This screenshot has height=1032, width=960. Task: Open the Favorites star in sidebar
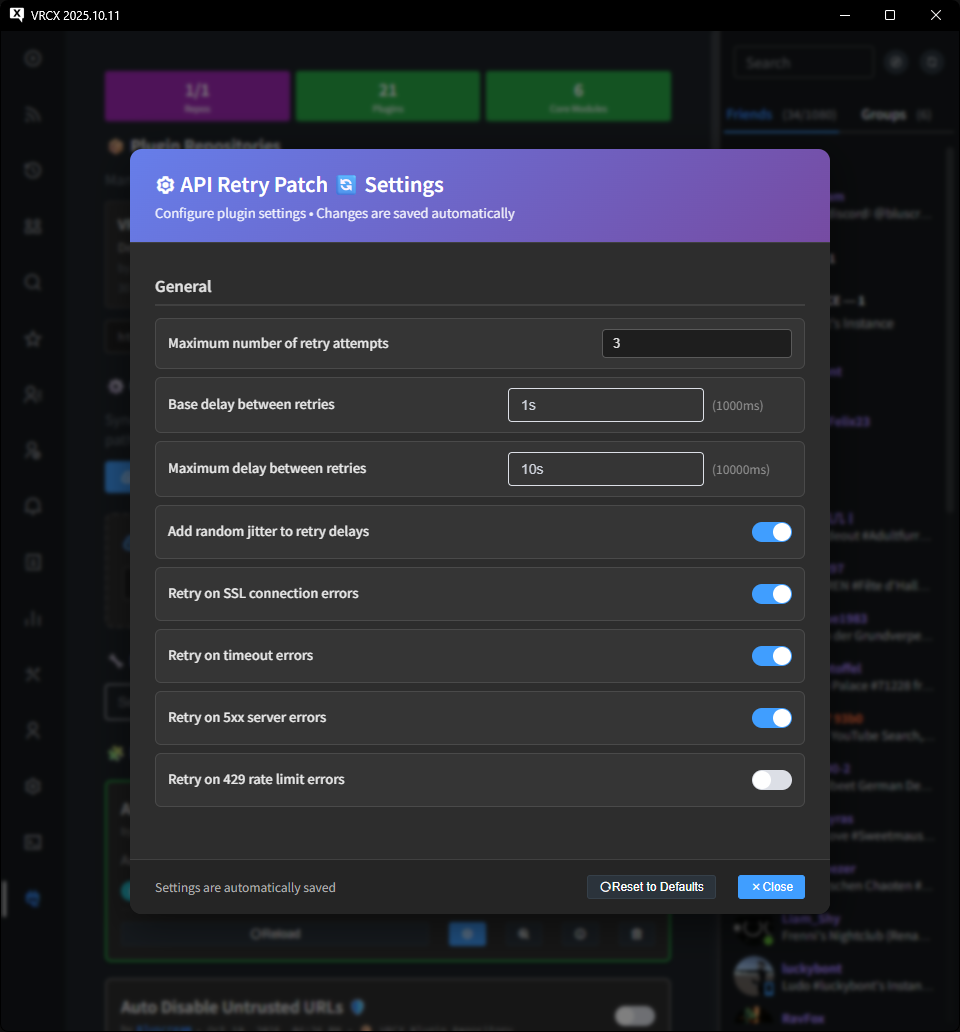[33, 339]
